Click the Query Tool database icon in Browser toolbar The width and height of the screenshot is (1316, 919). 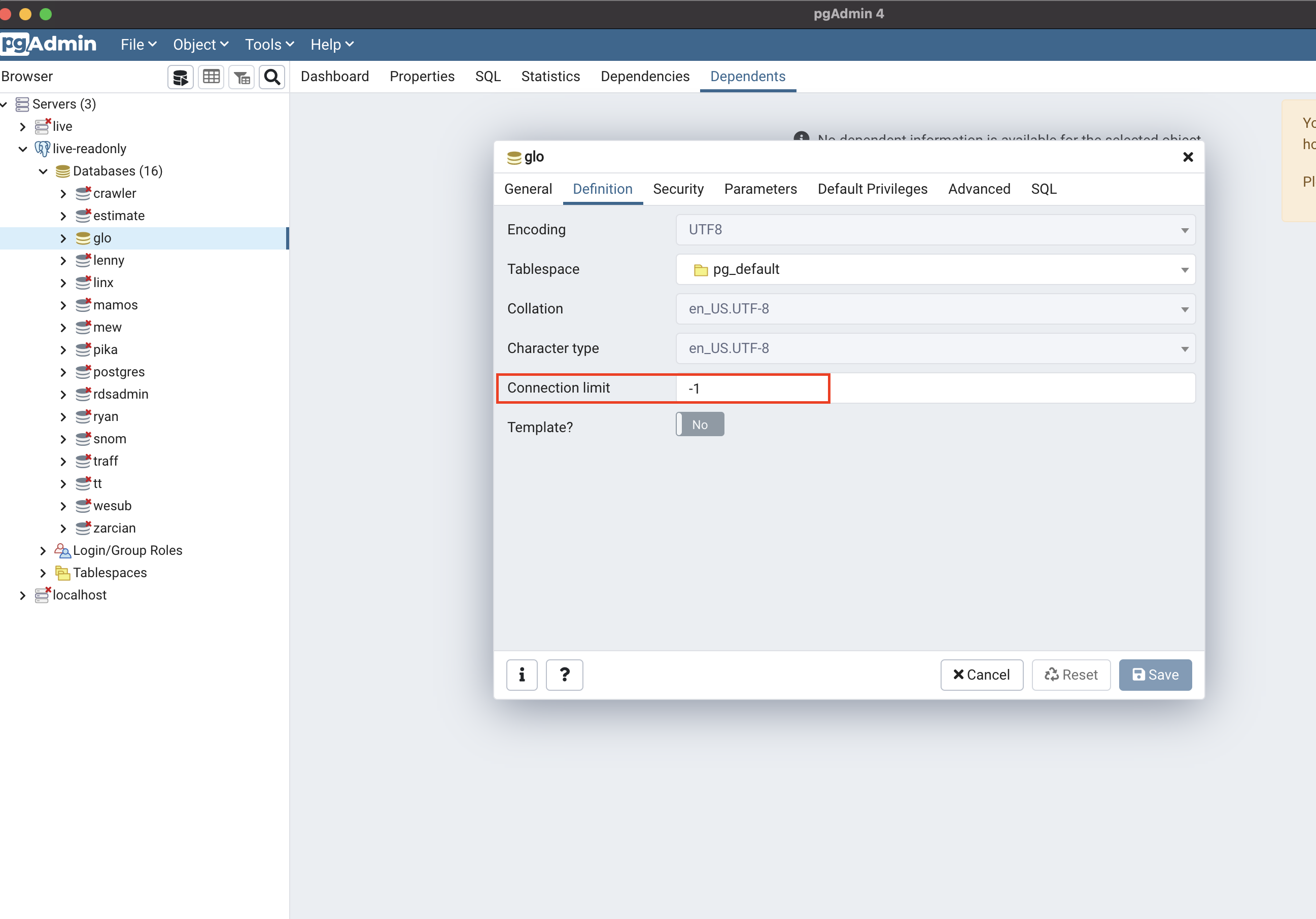click(x=181, y=77)
